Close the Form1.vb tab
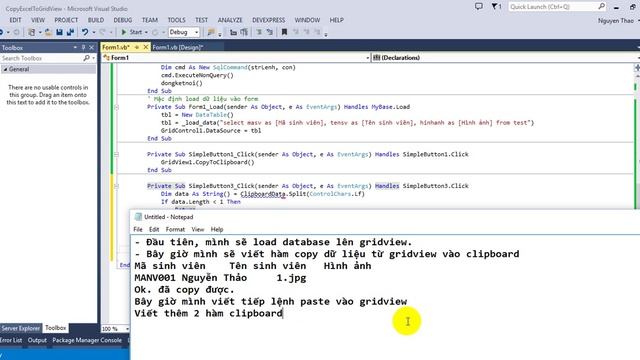 [145, 47]
